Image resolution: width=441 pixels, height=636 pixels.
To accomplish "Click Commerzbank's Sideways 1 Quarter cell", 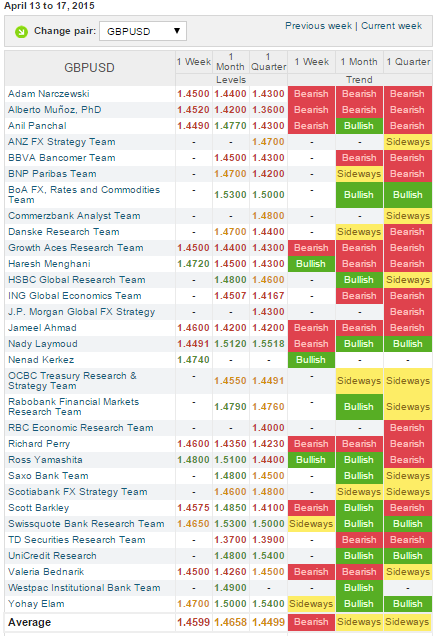I will pos(408,216).
